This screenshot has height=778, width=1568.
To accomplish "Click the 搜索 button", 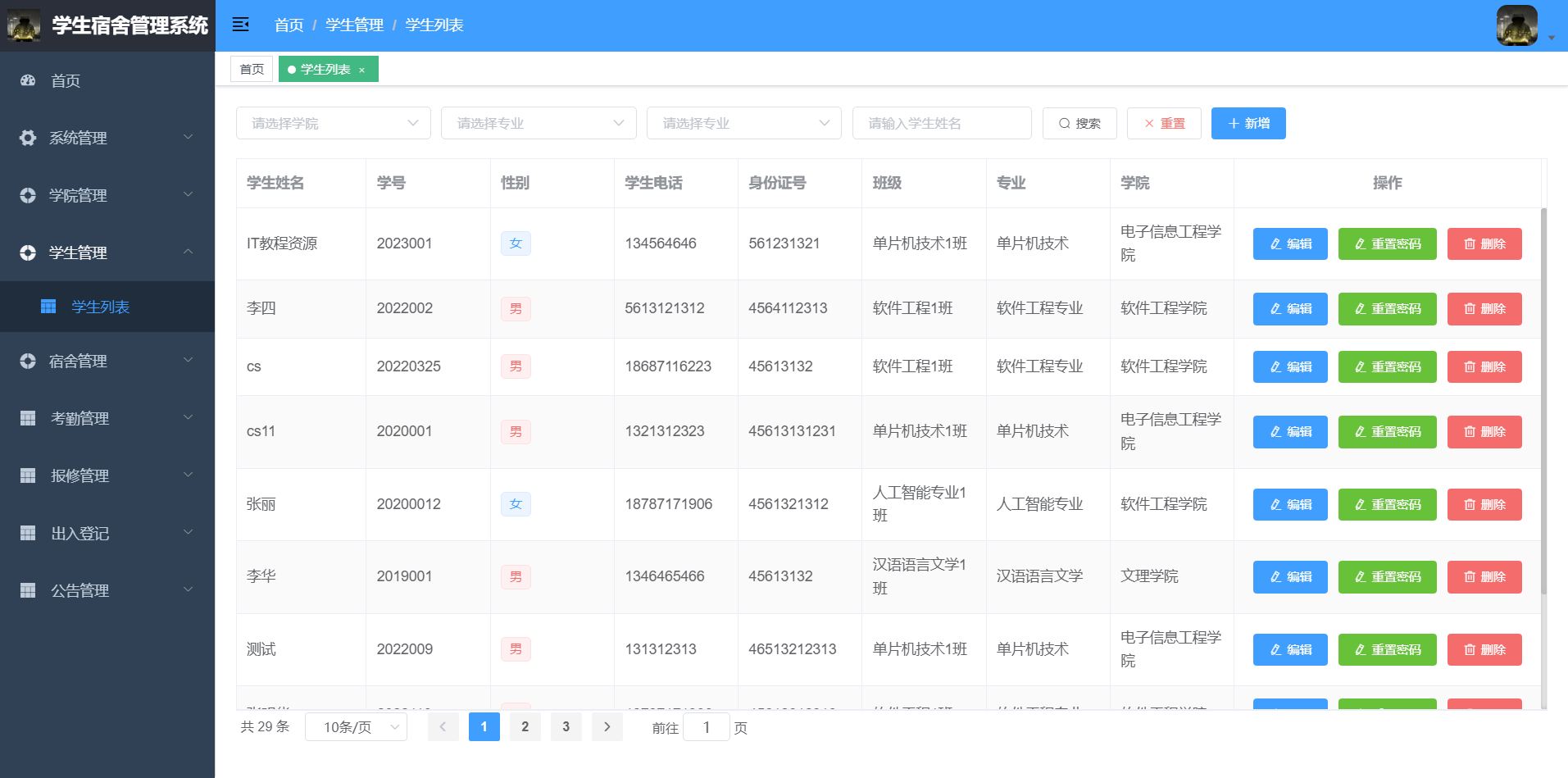I will coord(1079,123).
